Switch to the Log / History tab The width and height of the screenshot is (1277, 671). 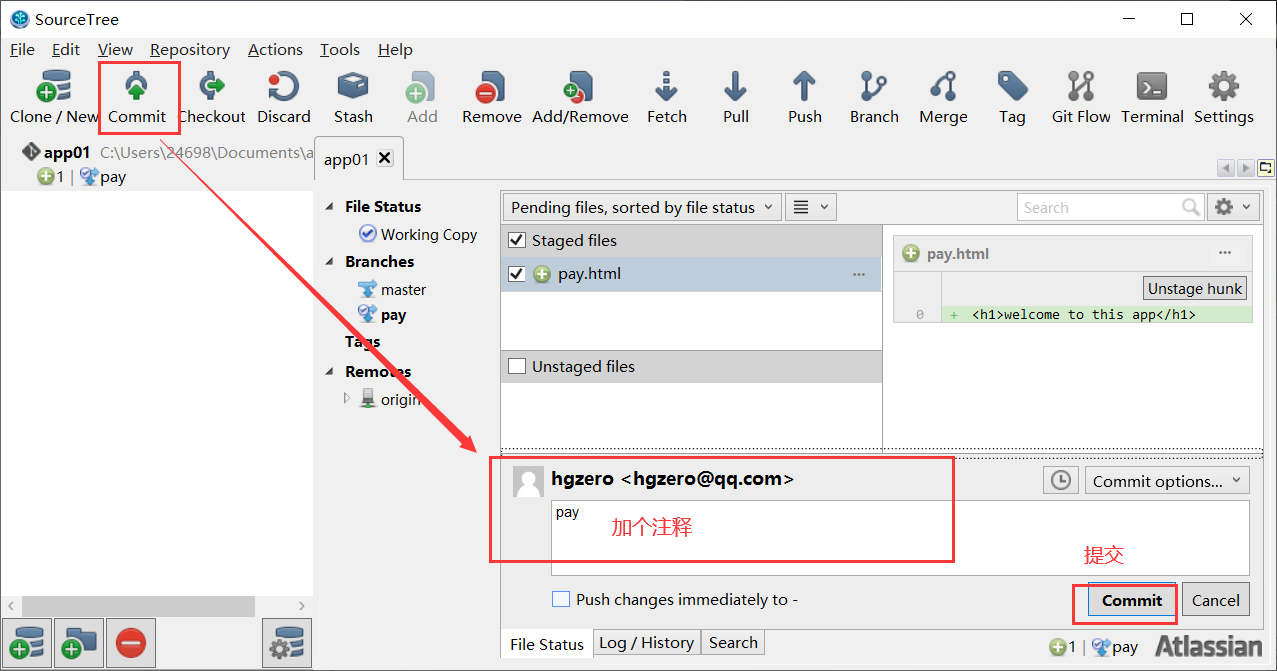tap(646, 643)
